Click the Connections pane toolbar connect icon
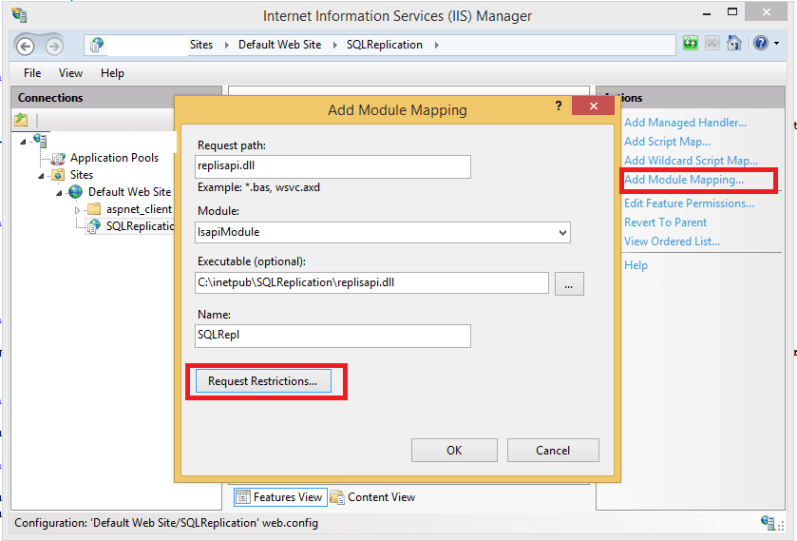The width and height of the screenshot is (797, 541). [21, 120]
